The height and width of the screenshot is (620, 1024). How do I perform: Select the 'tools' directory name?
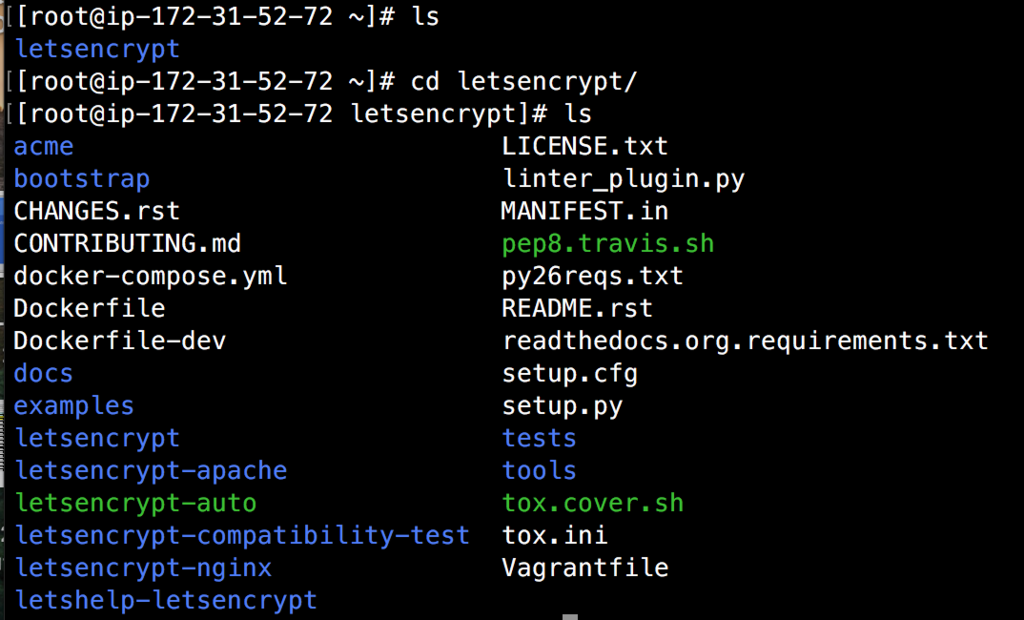[539, 471]
